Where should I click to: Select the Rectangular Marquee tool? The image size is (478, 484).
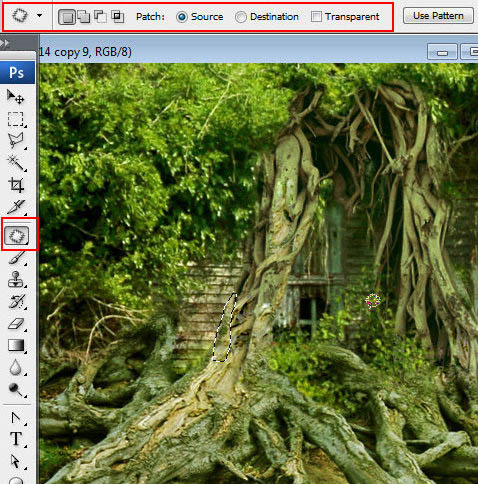click(x=16, y=119)
